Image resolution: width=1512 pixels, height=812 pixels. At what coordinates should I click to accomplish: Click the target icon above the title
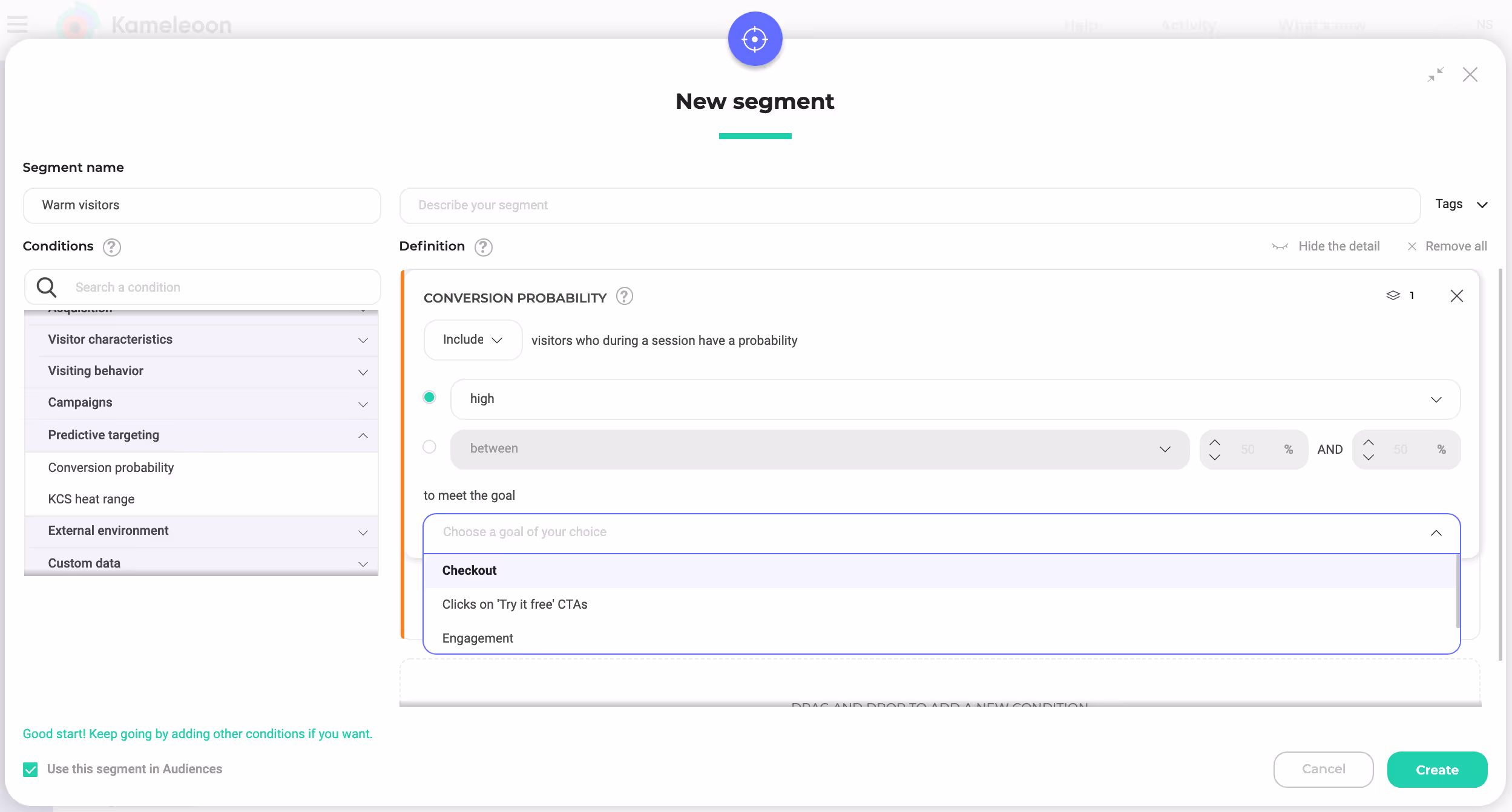[755, 39]
